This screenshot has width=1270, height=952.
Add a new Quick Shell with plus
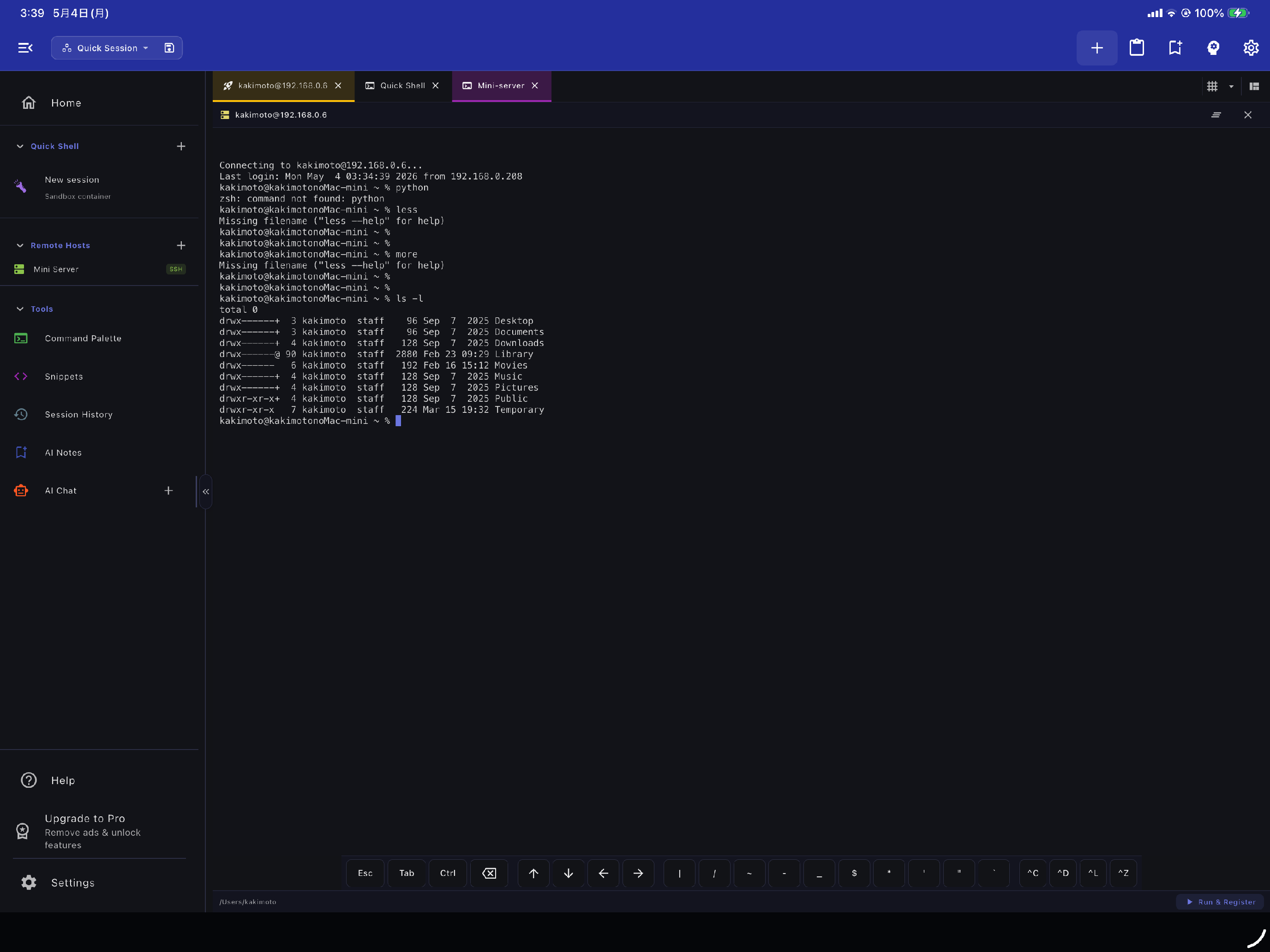[181, 146]
